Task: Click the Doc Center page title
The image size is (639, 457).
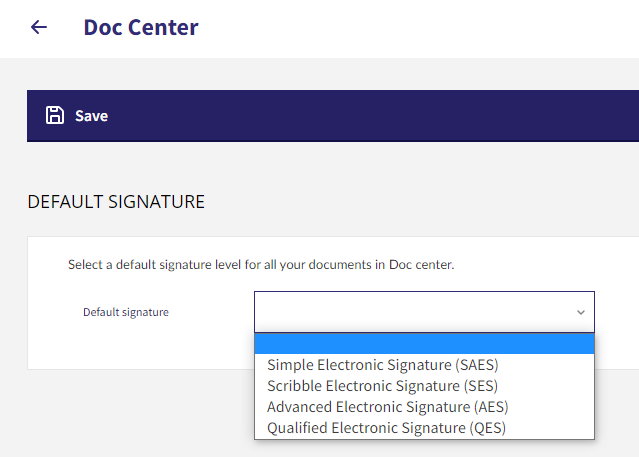Action: 141,28
